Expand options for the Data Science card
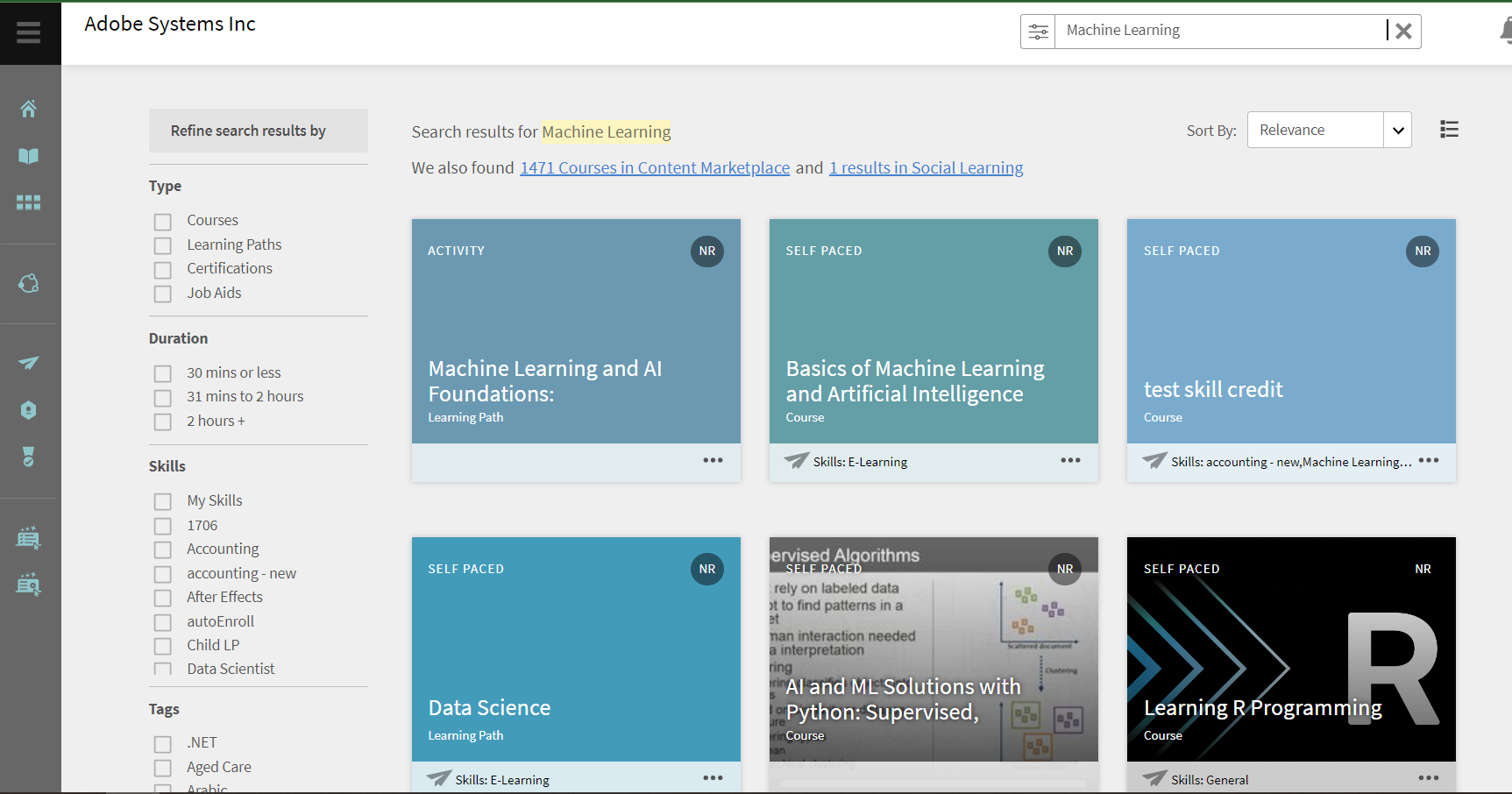Viewport: 1512px width, 794px height. pyautogui.click(x=713, y=777)
